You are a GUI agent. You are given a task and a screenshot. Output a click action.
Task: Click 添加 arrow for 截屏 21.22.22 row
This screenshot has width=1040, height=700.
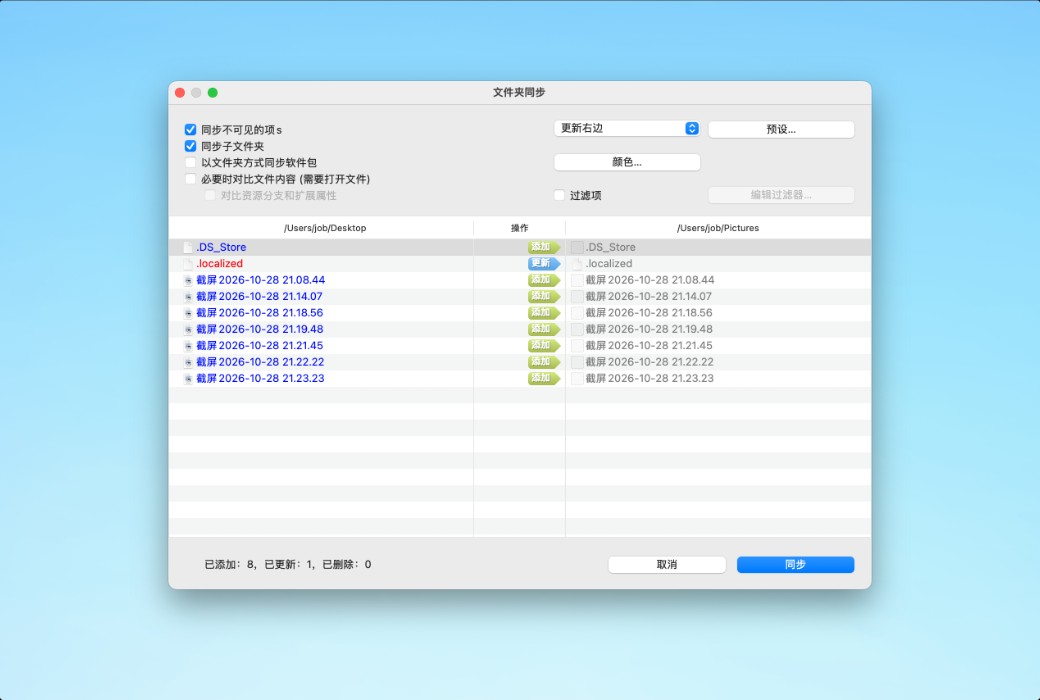[544, 362]
